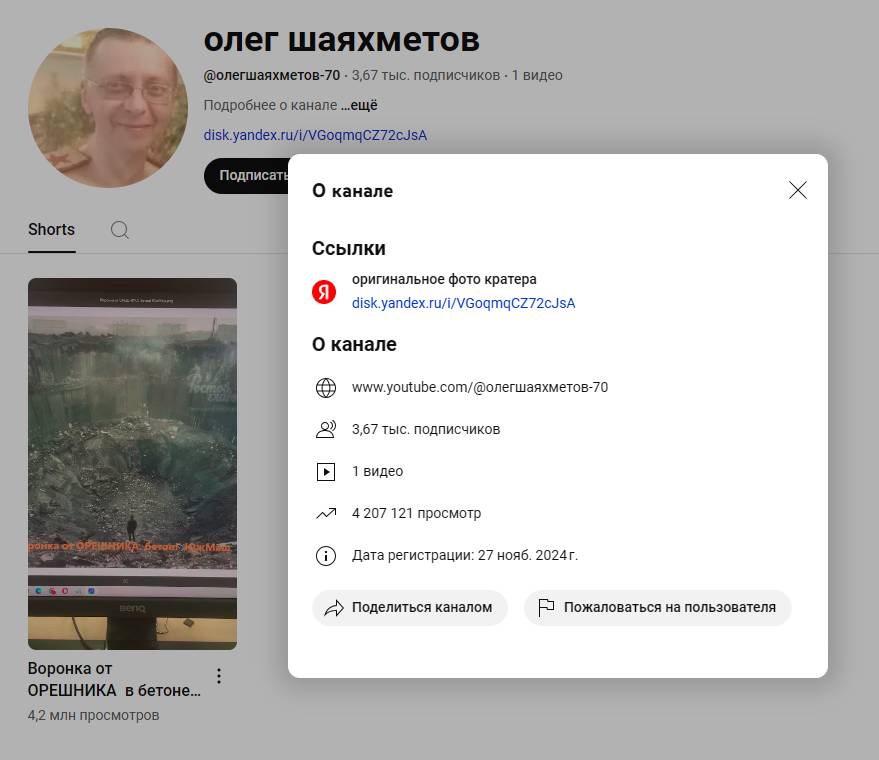879x760 pixels.
Task: Click the trending arrow icon beside the view count
Action: (x=326, y=513)
